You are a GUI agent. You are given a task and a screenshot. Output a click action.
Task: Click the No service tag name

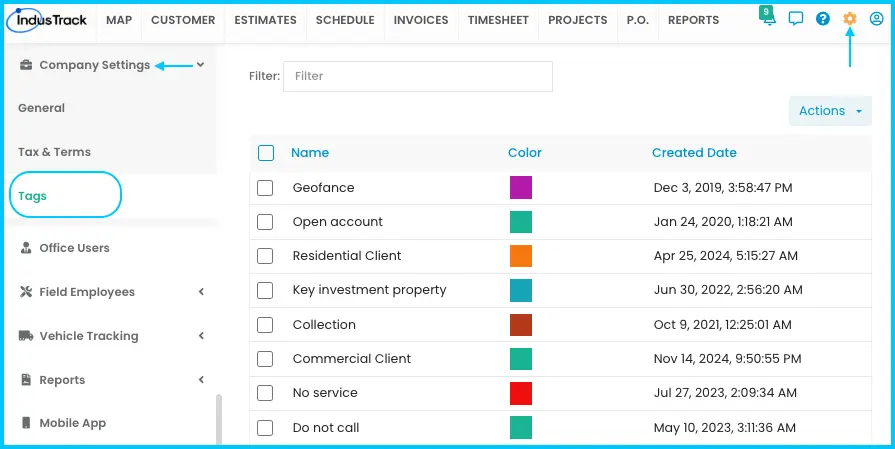click(x=325, y=393)
